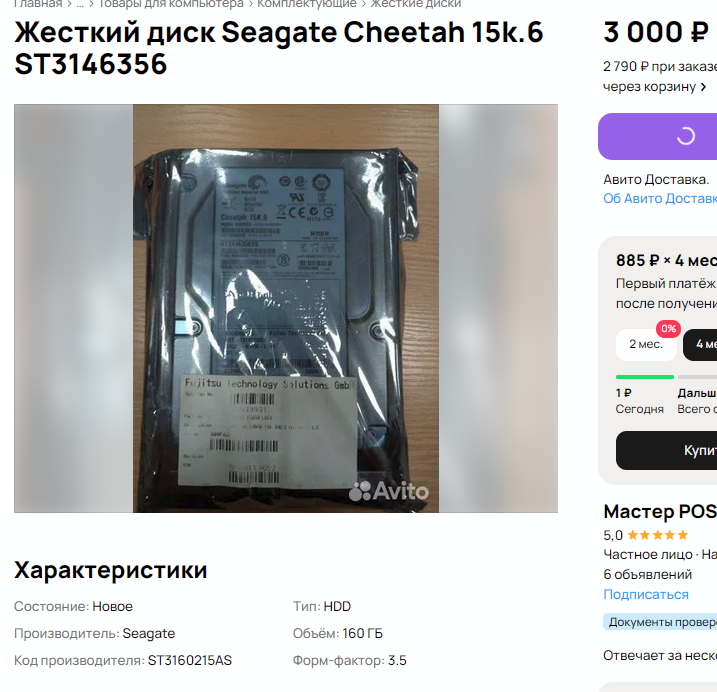View the seller's 6 объявлений
The height and width of the screenshot is (692, 717).
pyautogui.click(x=647, y=574)
